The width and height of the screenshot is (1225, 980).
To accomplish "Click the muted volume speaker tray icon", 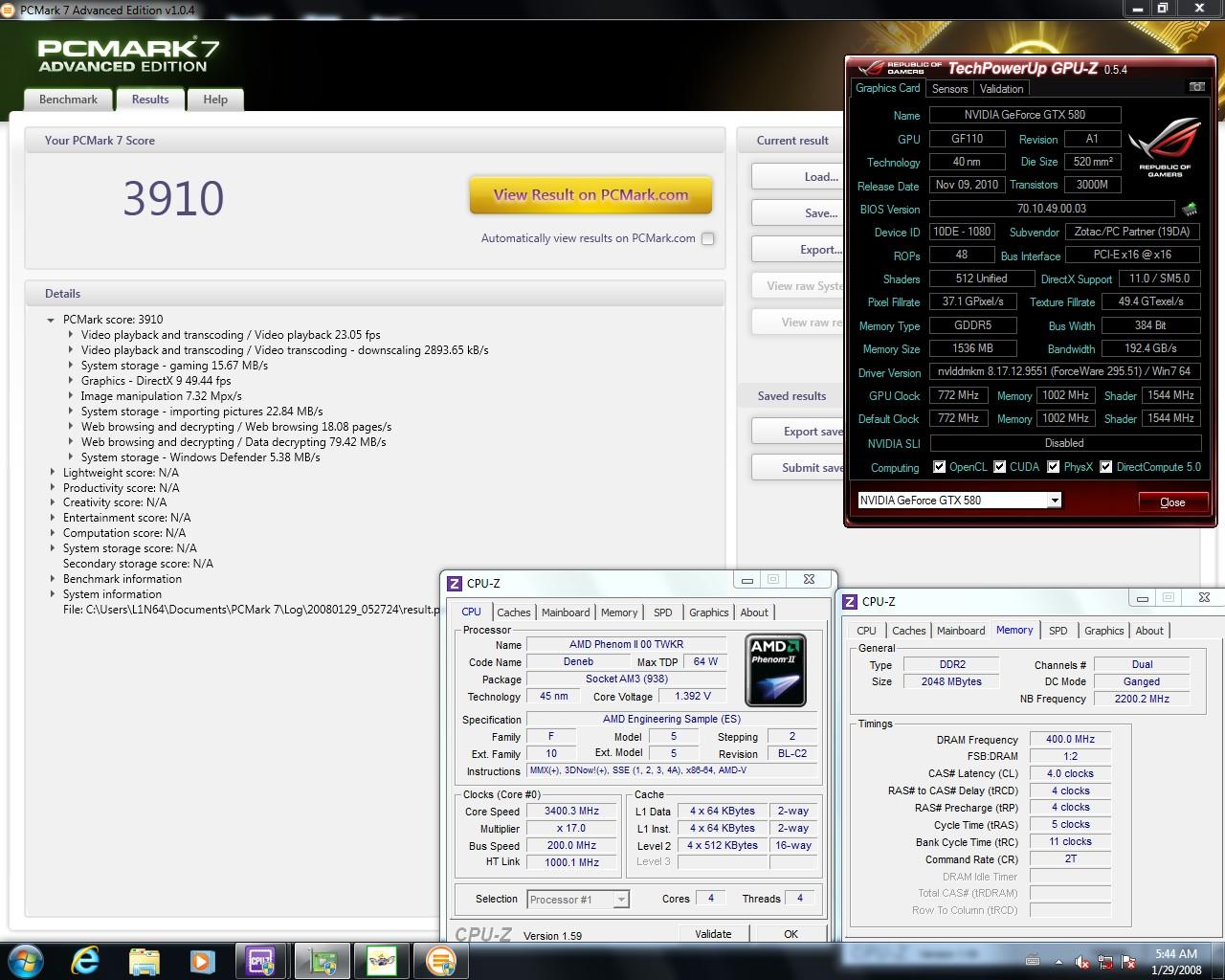I will 1082,962.
